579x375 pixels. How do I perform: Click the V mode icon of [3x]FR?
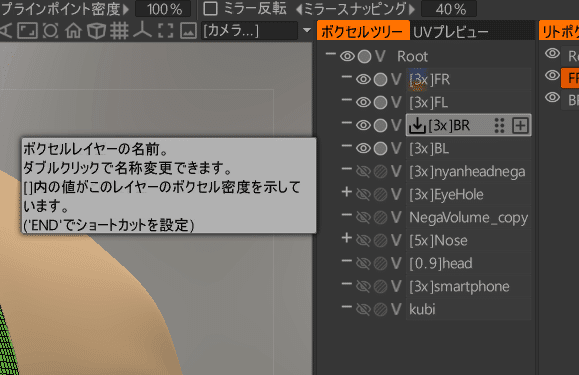click(396, 79)
